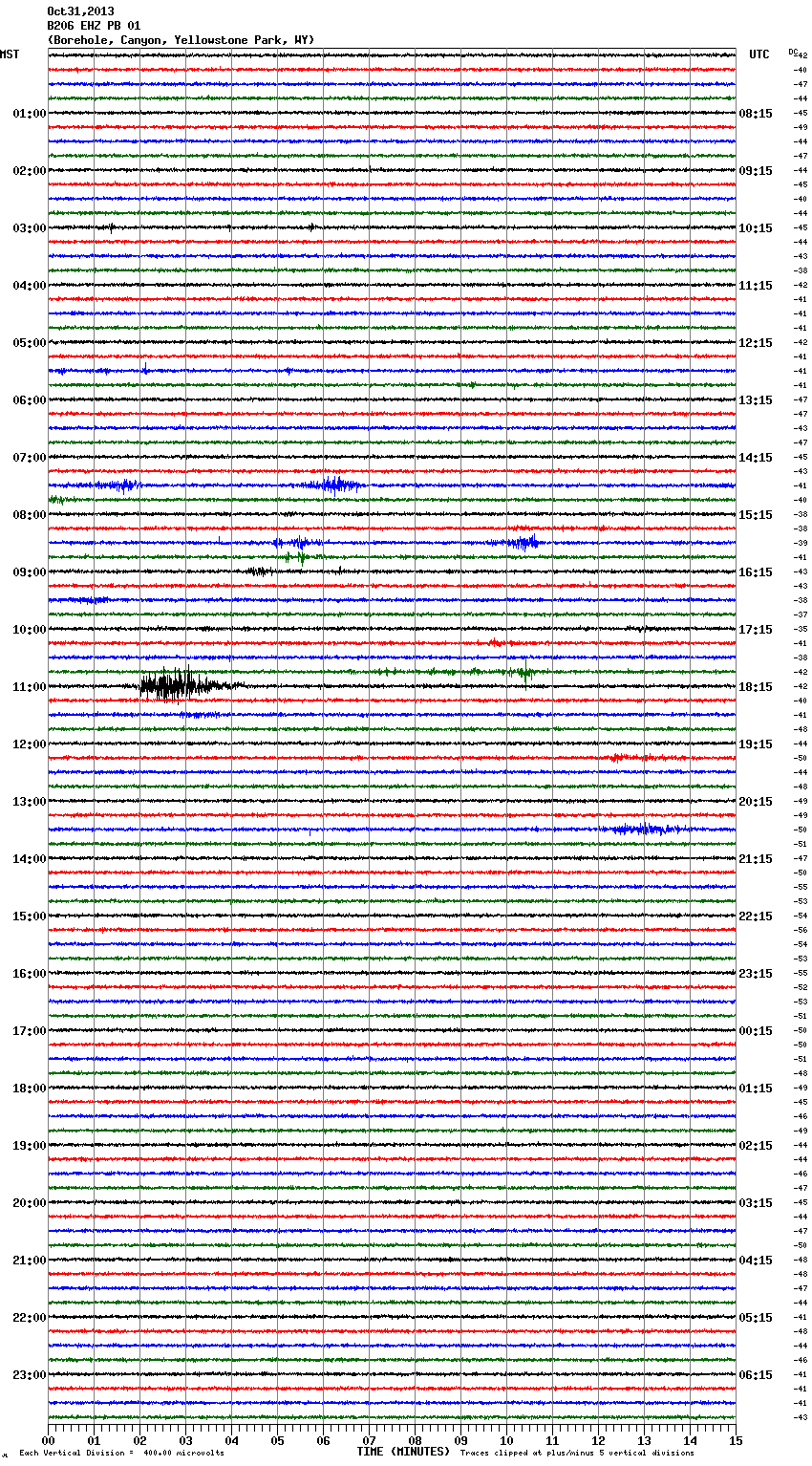Viewport: 812px width, 1466px height.
Task: Select the 07:00 MST hour label
Action: pyautogui.click(x=29, y=458)
